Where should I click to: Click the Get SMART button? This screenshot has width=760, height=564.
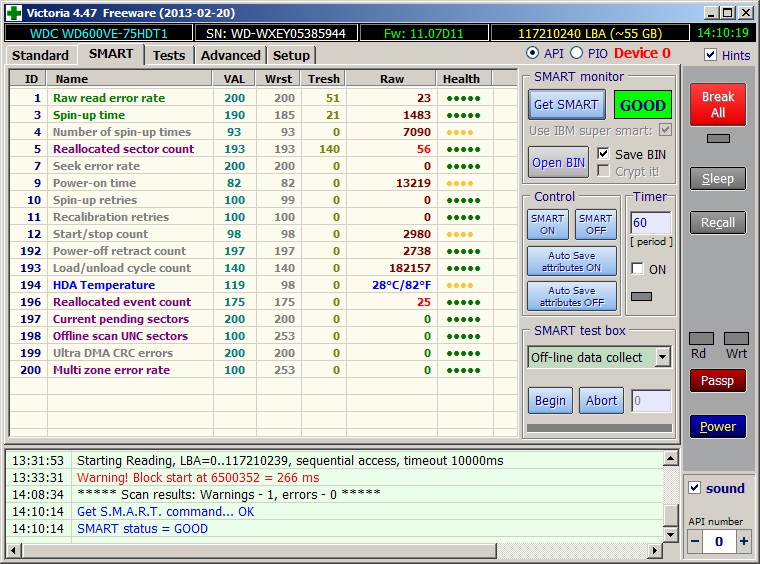(x=567, y=105)
